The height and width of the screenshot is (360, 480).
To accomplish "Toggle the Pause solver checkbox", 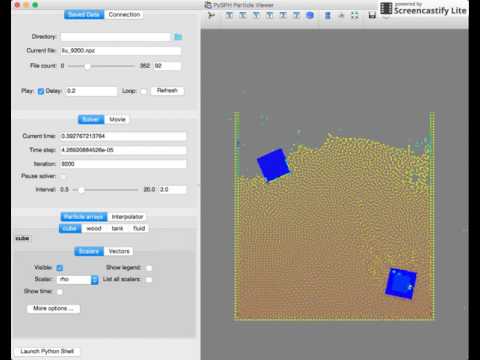I will point(63,176).
